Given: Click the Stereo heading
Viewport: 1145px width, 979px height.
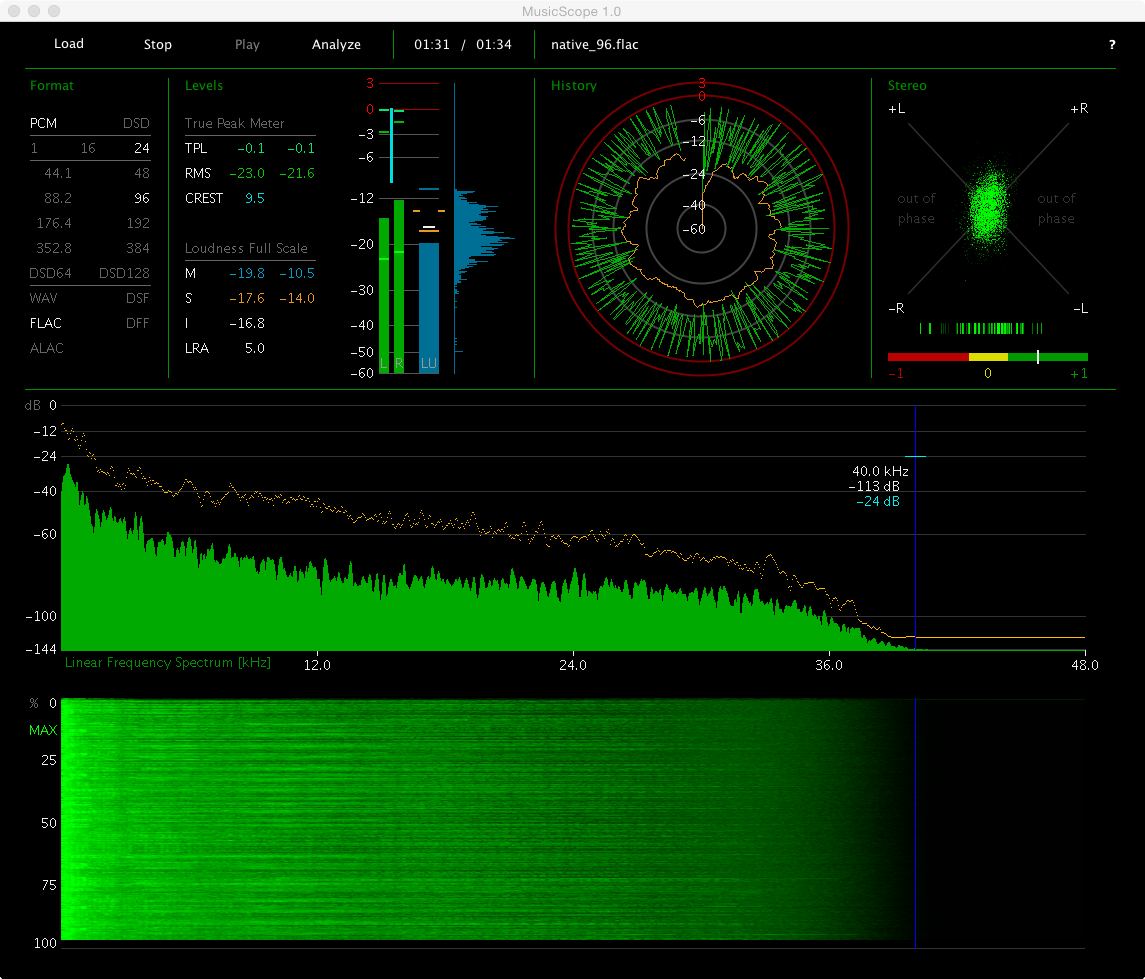Looking at the screenshot, I should click(x=907, y=85).
